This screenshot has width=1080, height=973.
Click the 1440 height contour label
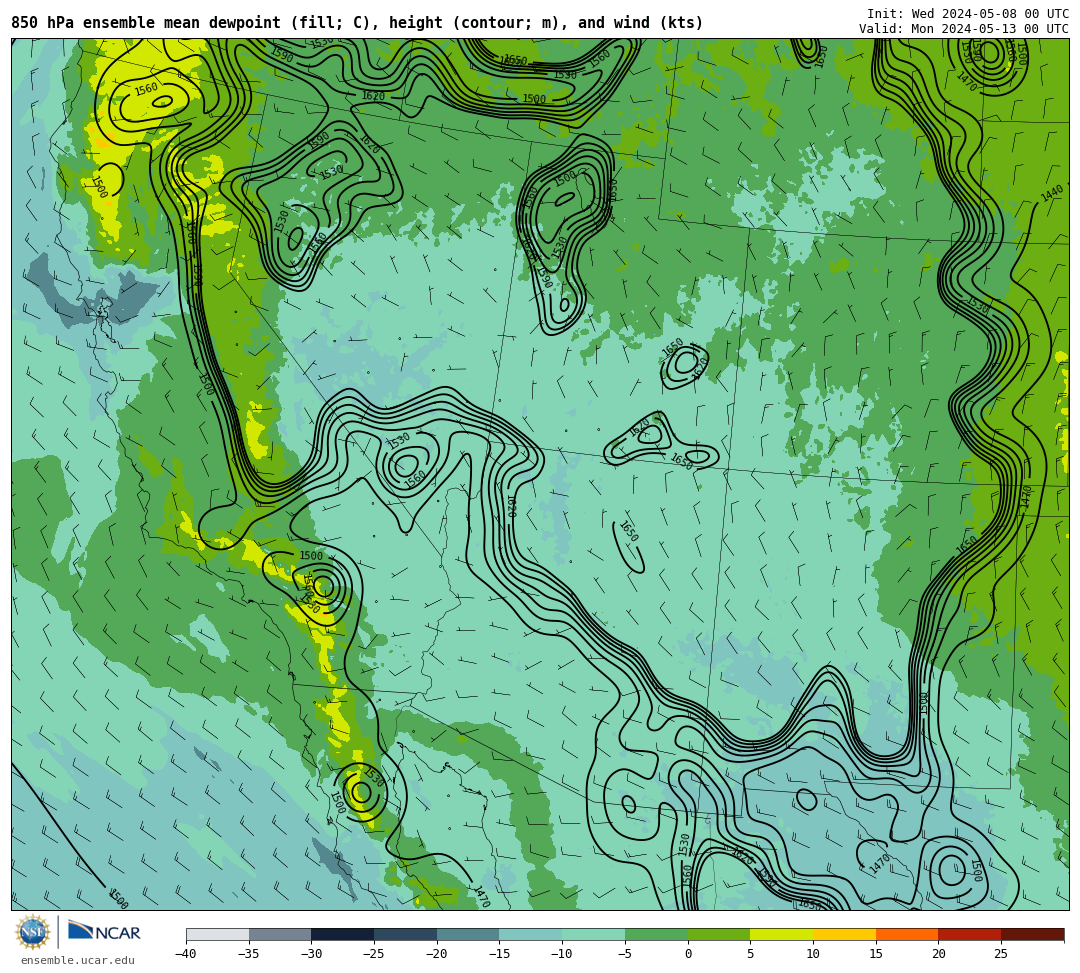click(x=1052, y=194)
